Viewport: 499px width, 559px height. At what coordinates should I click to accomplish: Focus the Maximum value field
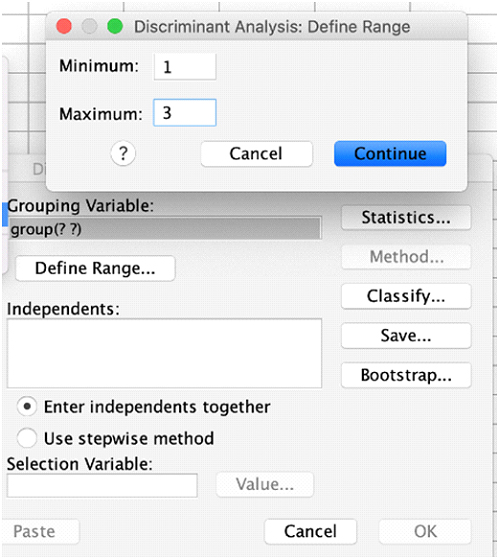(x=185, y=113)
